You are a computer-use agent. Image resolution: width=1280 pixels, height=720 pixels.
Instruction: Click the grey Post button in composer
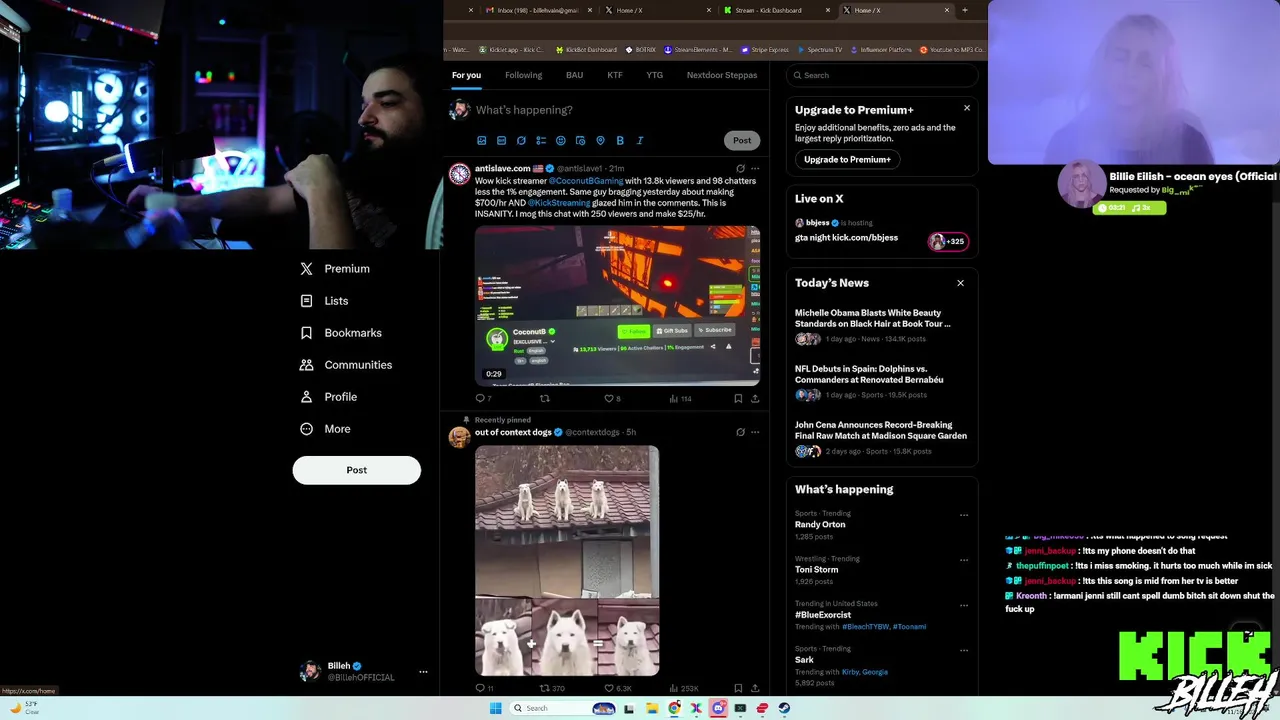tap(742, 140)
